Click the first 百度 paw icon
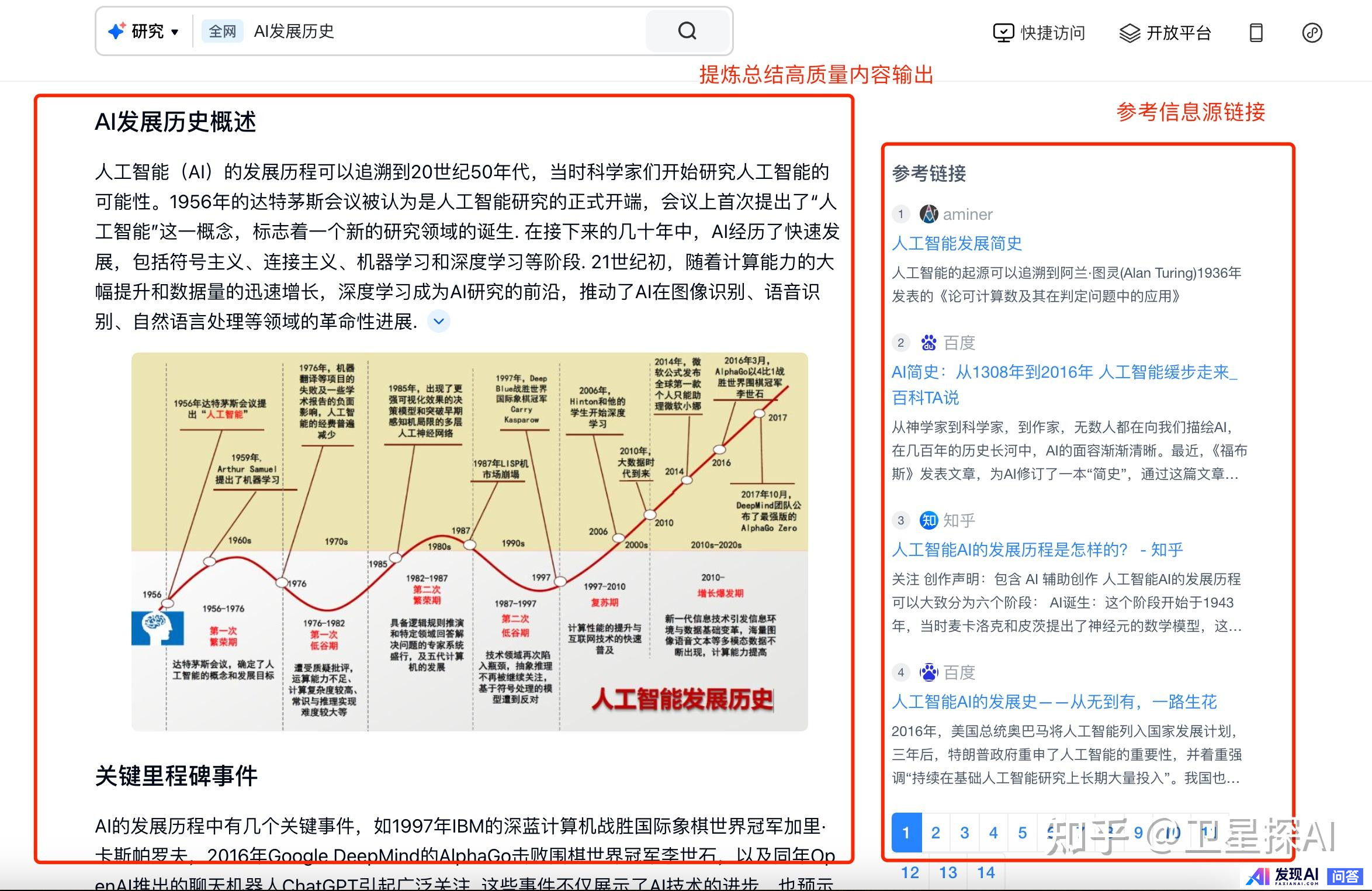Screen dimensions: 1372x891 tap(928, 343)
